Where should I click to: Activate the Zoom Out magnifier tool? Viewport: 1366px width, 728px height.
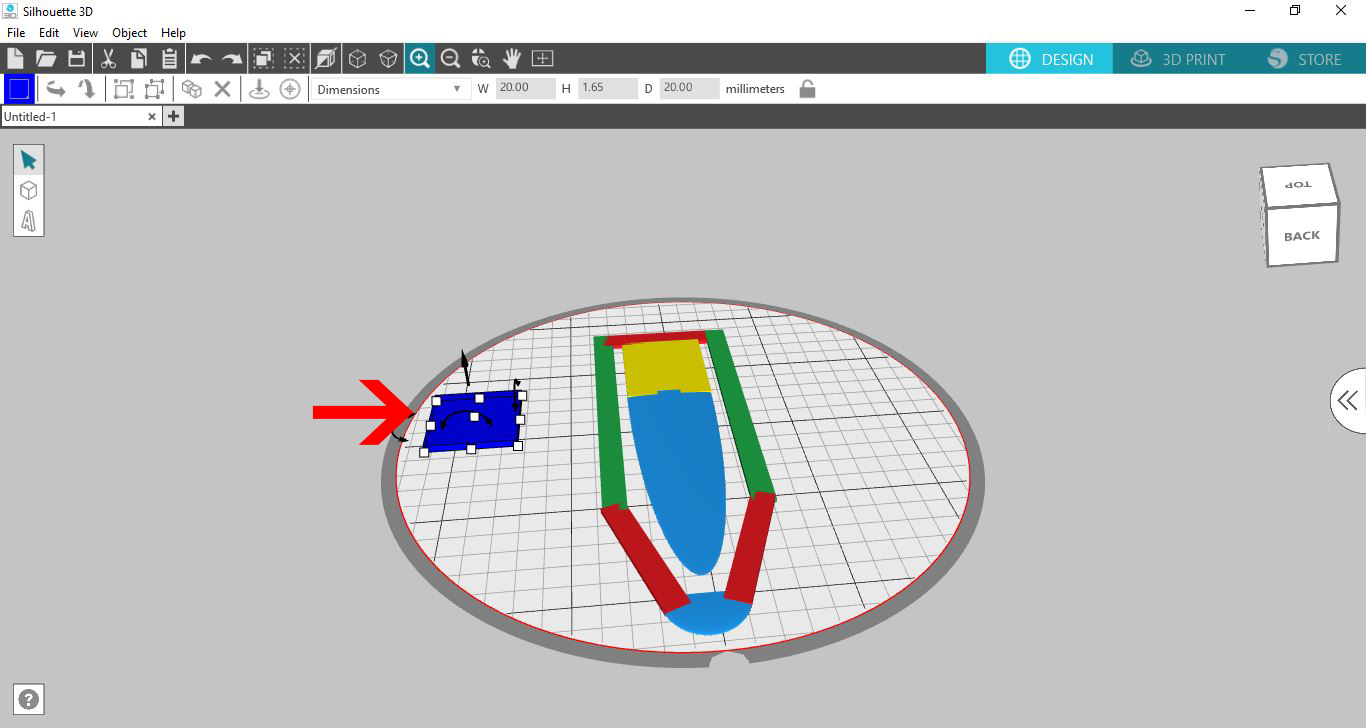pyautogui.click(x=450, y=58)
